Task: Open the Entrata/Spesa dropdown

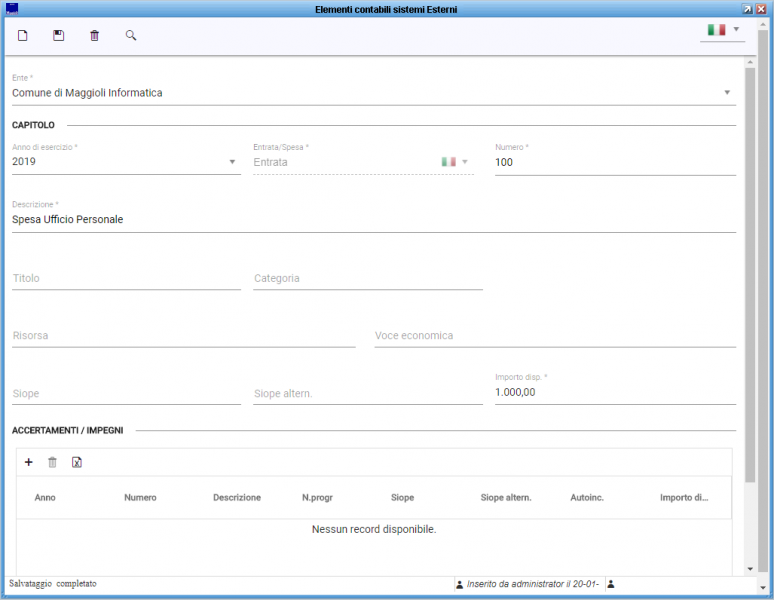Action: [x=464, y=162]
